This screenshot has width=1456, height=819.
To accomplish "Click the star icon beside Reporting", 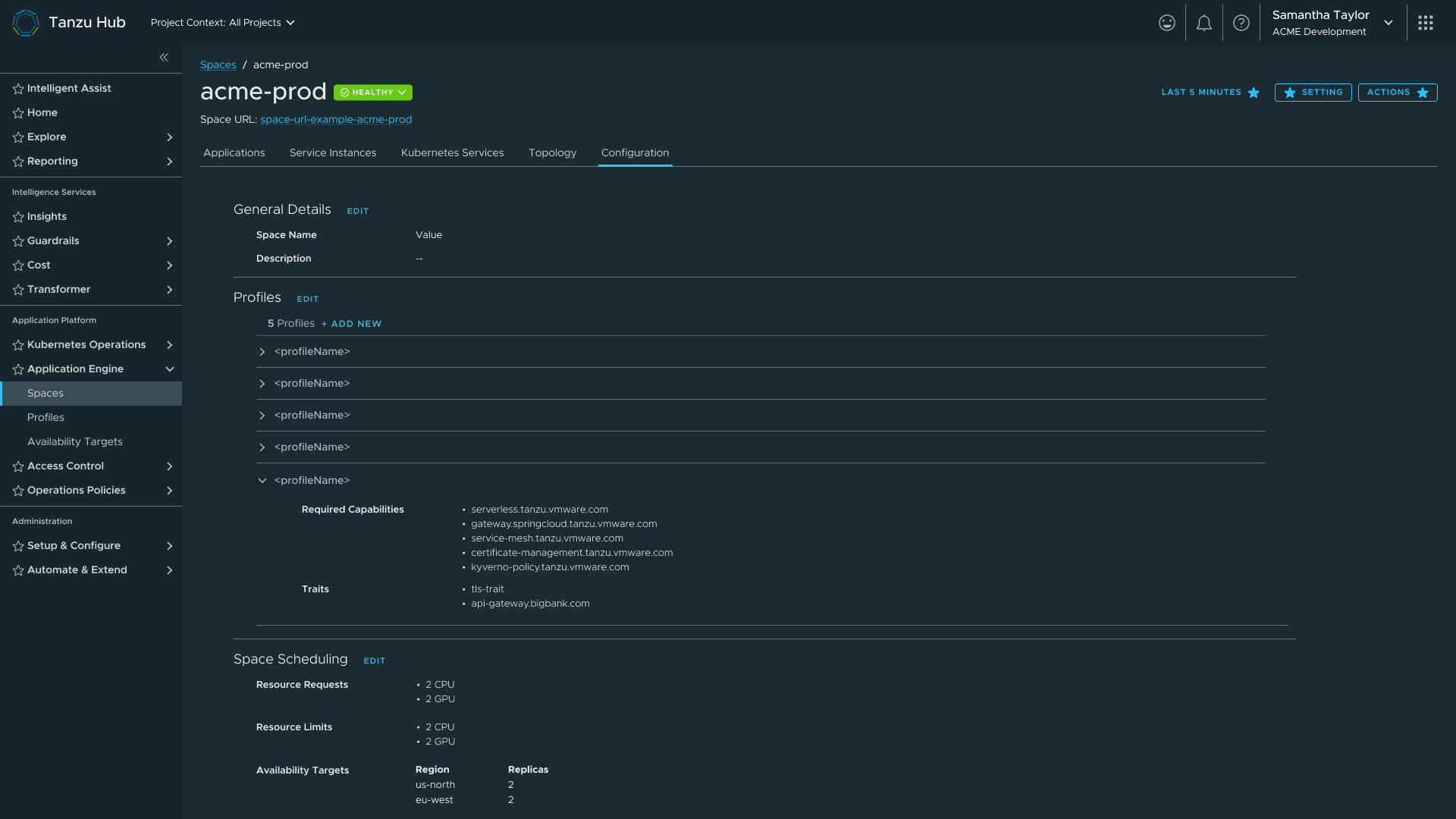I will point(18,162).
